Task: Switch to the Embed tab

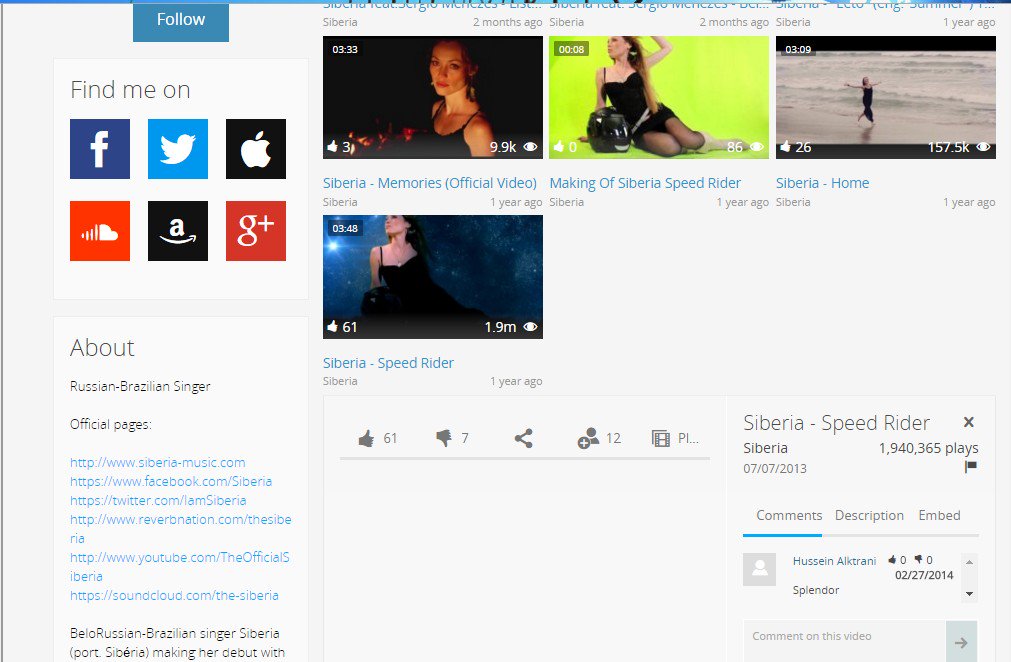Action: pyautogui.click(x=939, y=515)
